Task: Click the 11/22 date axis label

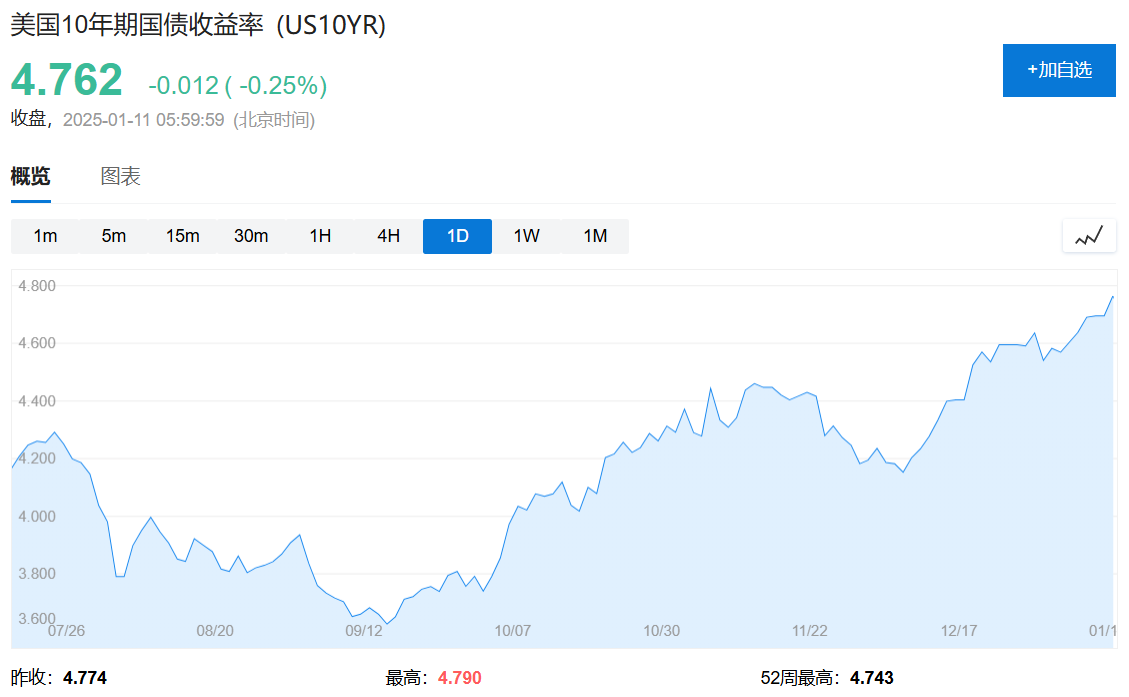Action: pyautogui.click(x=809, y=630)
